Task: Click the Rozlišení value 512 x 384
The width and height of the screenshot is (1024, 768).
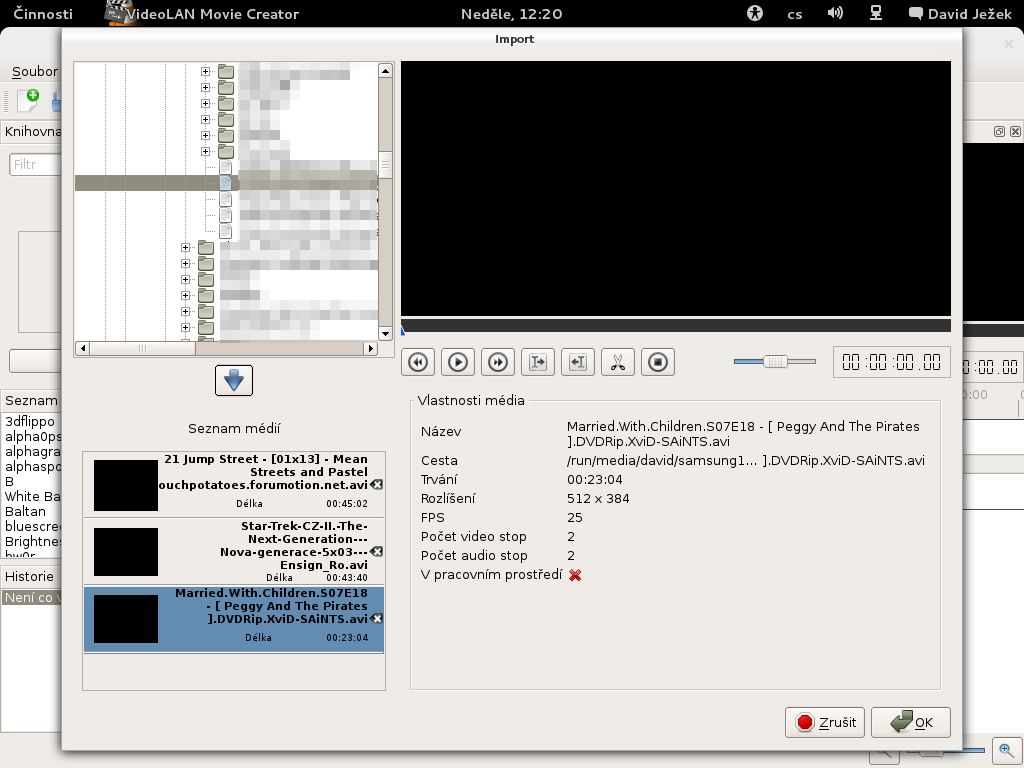Action: coord(598,498)
